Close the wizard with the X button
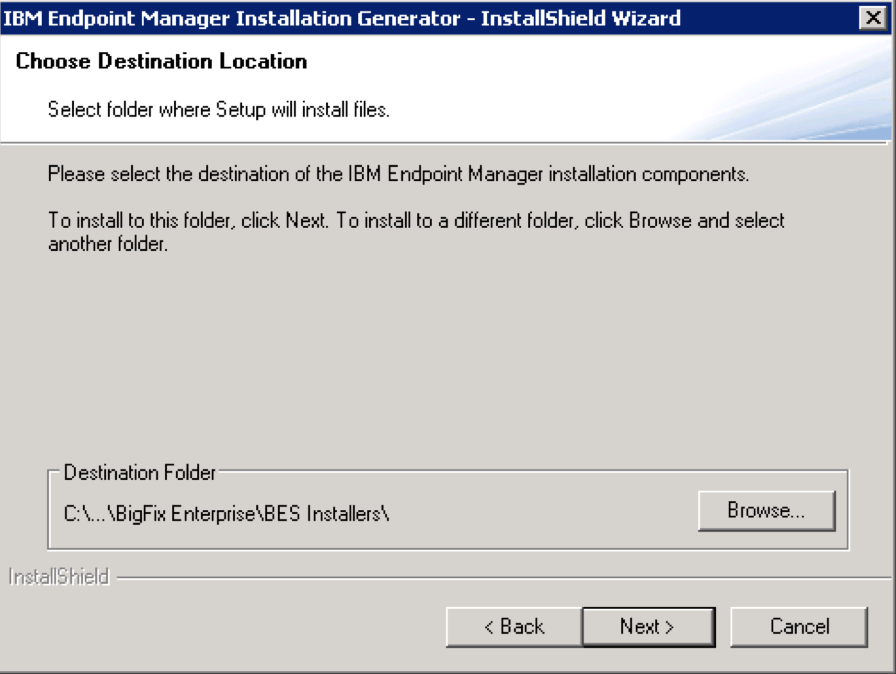 871,18
